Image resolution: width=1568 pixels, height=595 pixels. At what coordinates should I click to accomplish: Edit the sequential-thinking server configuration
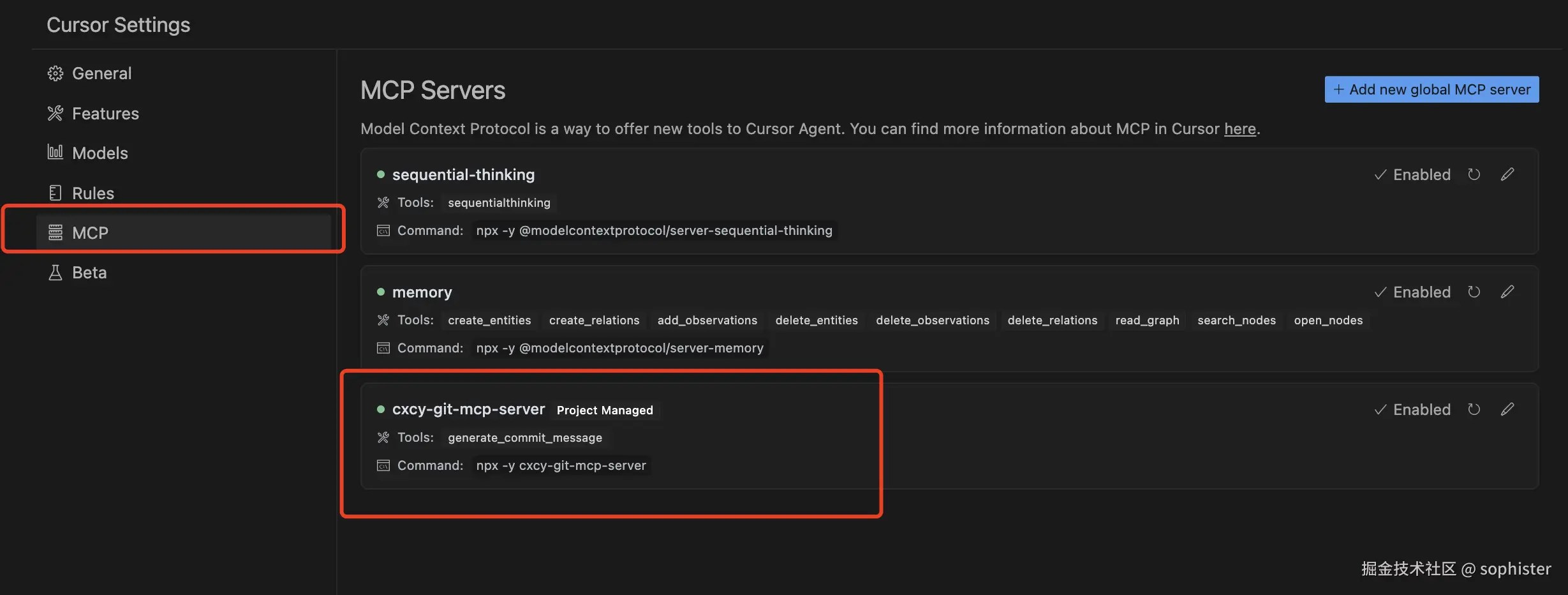pos(1507,174)
